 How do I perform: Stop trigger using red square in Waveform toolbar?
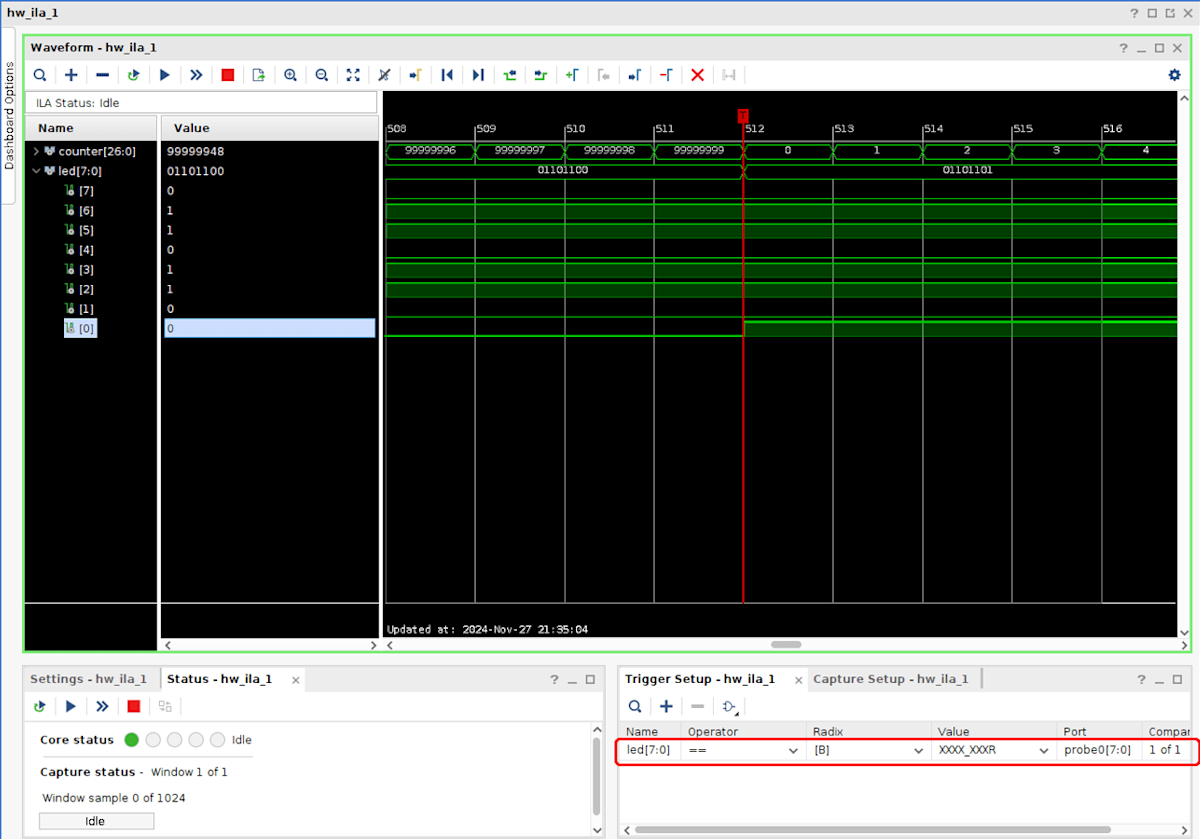click(228, 75)
